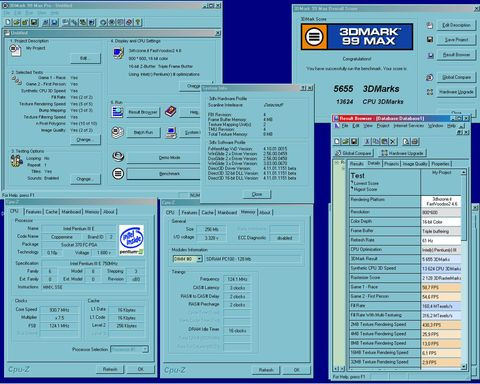480x384 pixels.
Task: Click Refresh button in CPU-Z processor window
Action: pos(110,369)
